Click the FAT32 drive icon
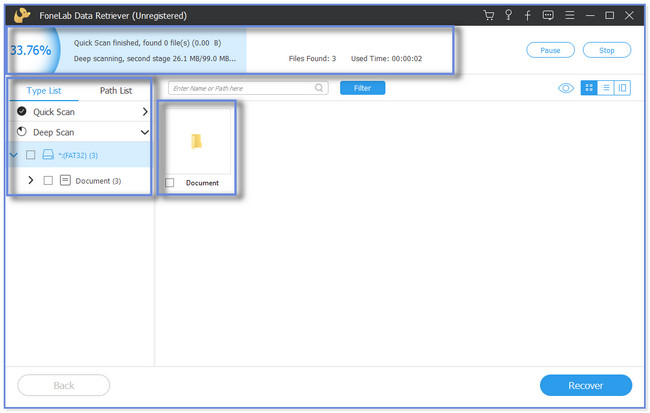 point(48,155)
